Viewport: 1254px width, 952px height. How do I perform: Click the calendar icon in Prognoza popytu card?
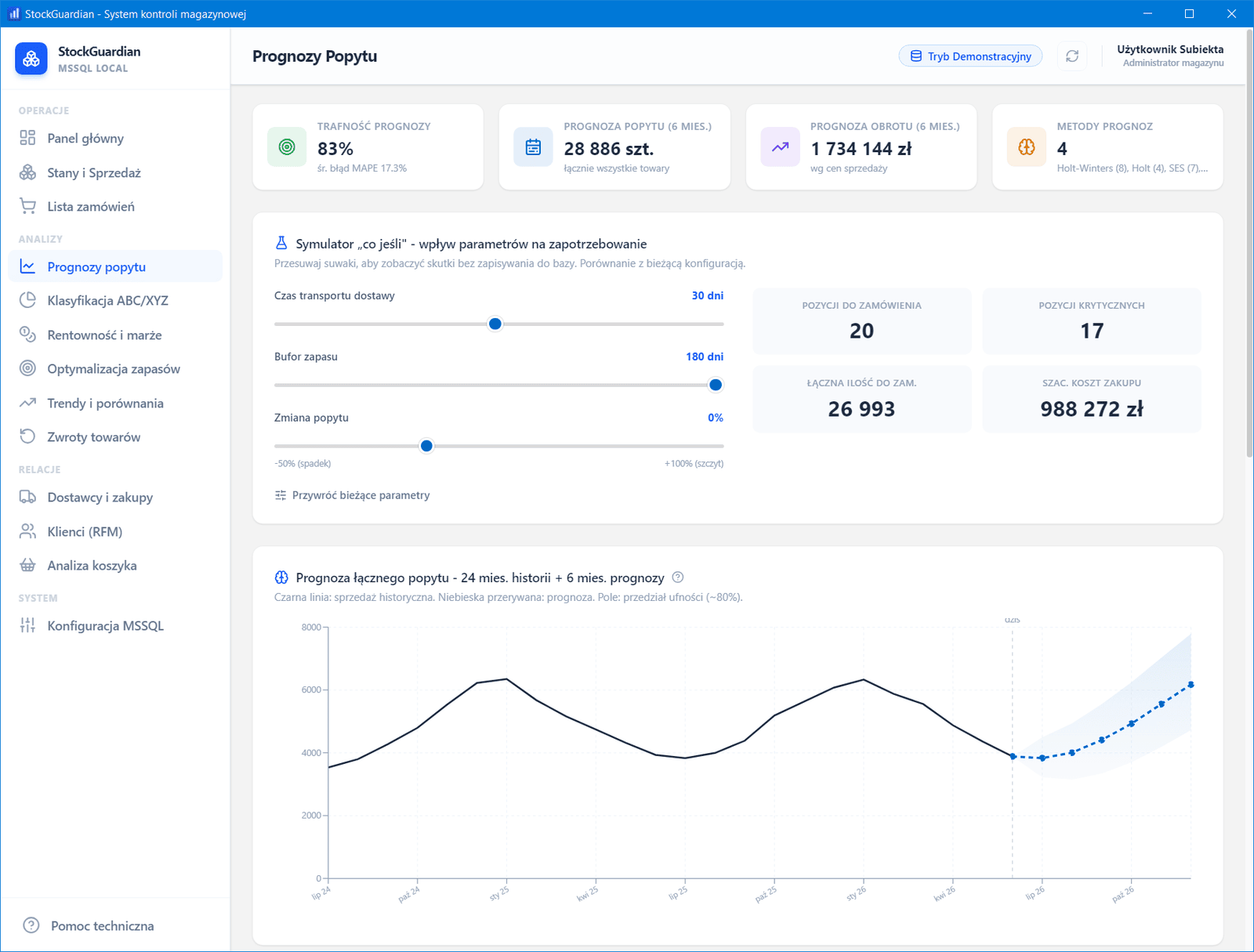[x=533, y=147]
